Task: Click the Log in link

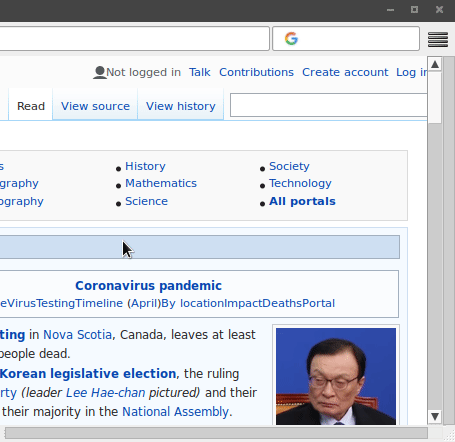Action: 411,72
